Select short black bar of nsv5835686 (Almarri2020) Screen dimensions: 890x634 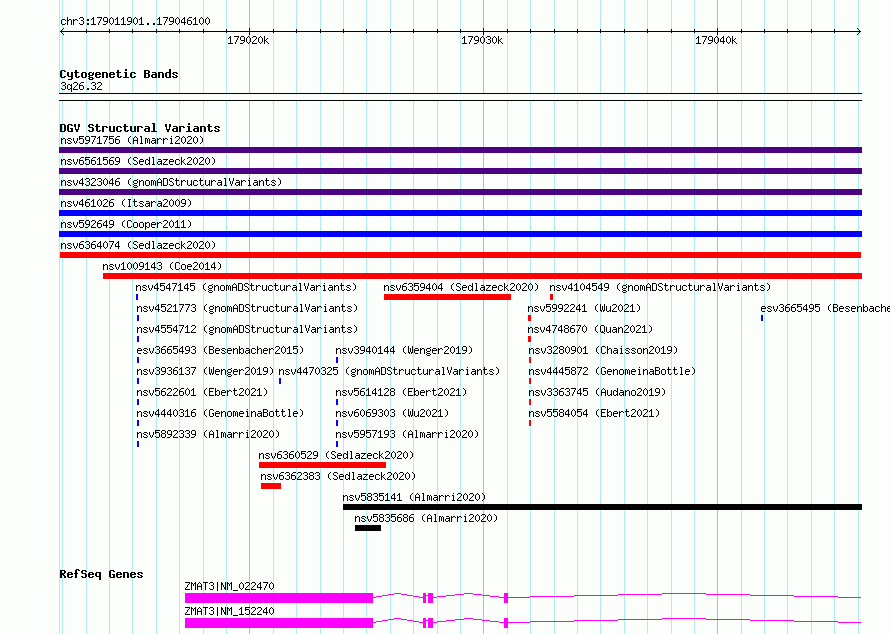368,528
